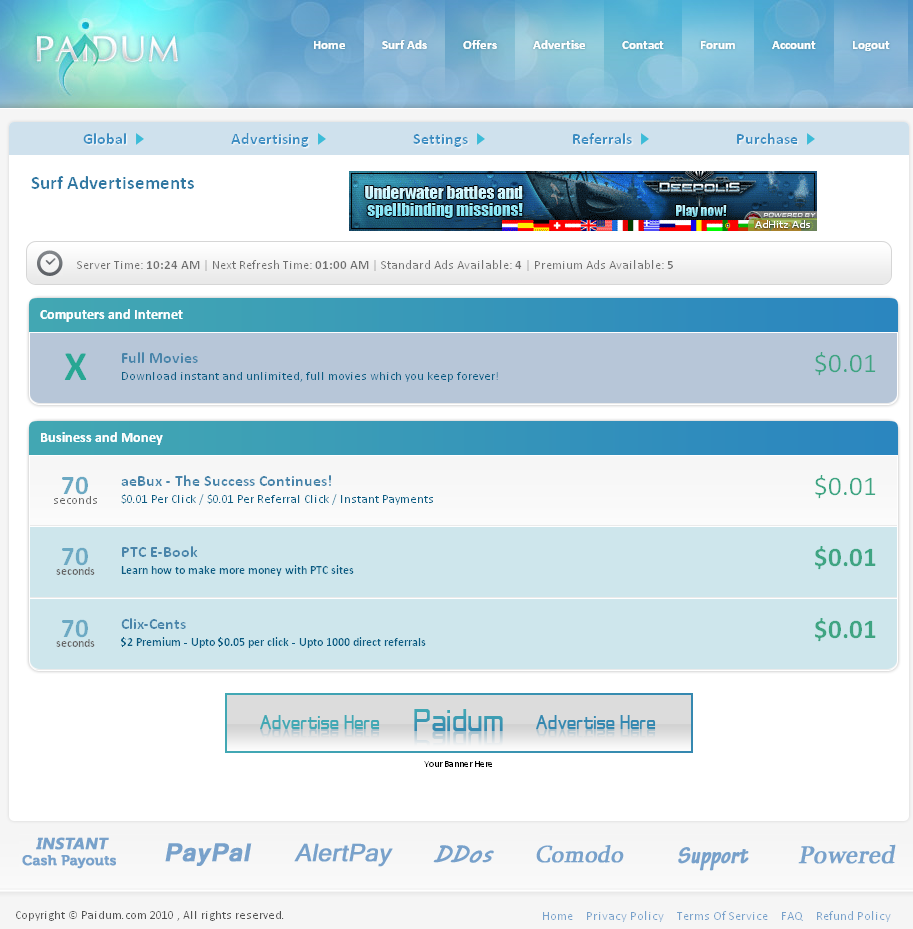Open the aeBux - The Success Continues ad

click(x=226, y=481)
